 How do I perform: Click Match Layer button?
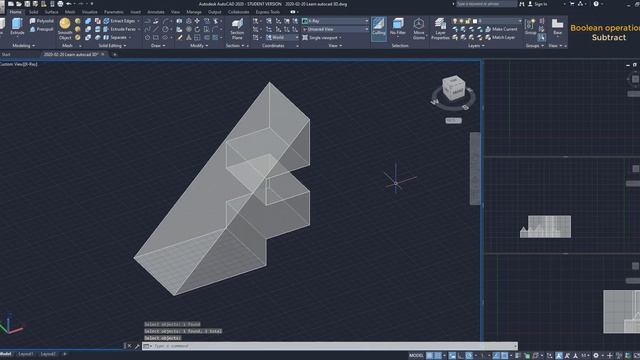pos(500,38)
